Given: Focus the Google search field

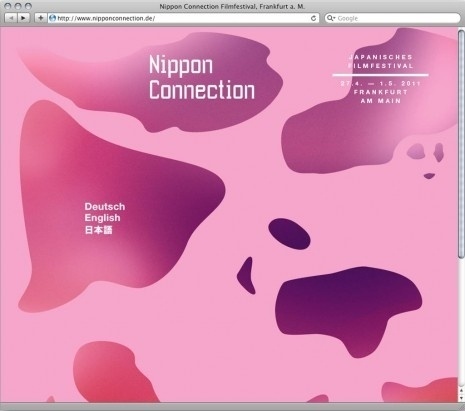Looking at the screenshot, I should [x=392, y=18].
